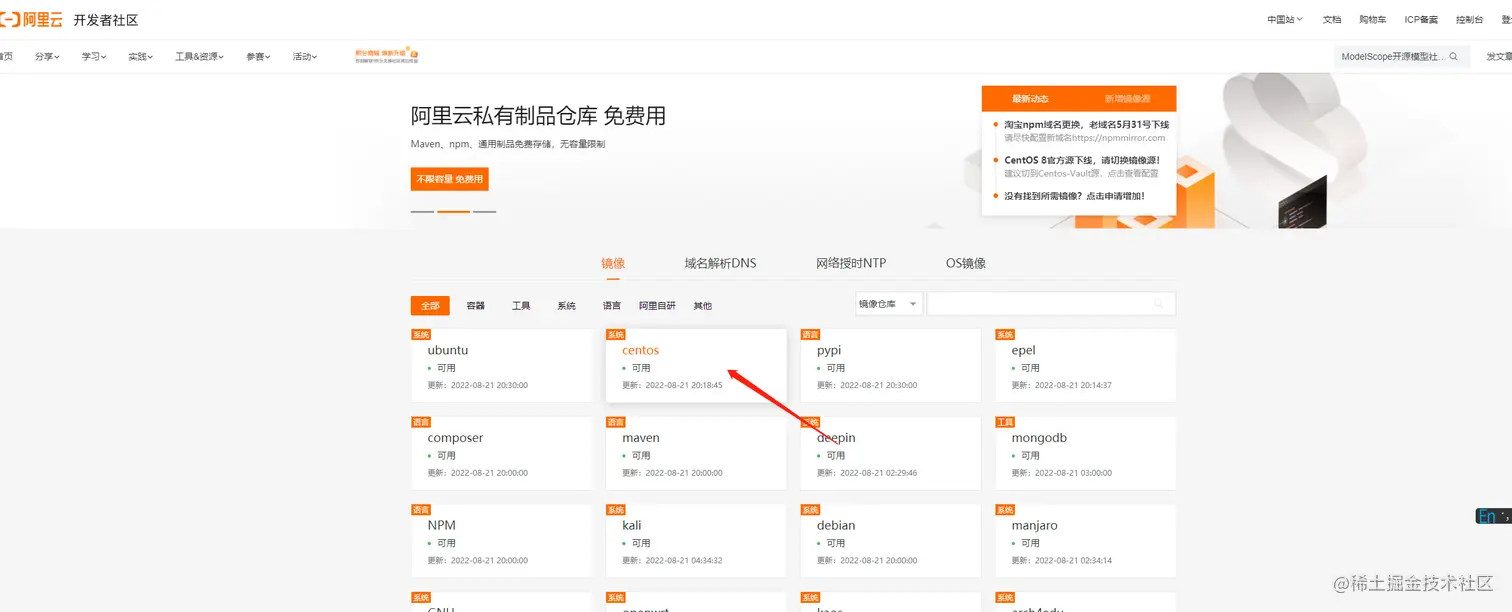Click the magnifier icon in top search box
Image resolution: width=1512 pixels, height=612 pixels.
tap(1454, 57)
